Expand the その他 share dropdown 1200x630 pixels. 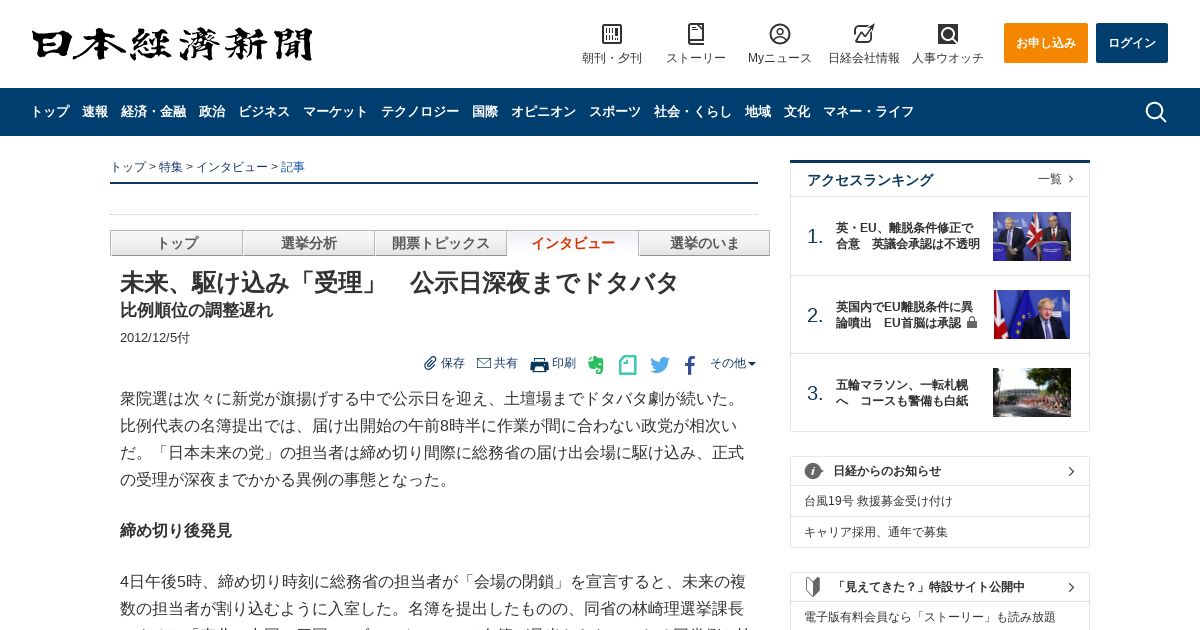pos(733,363)
